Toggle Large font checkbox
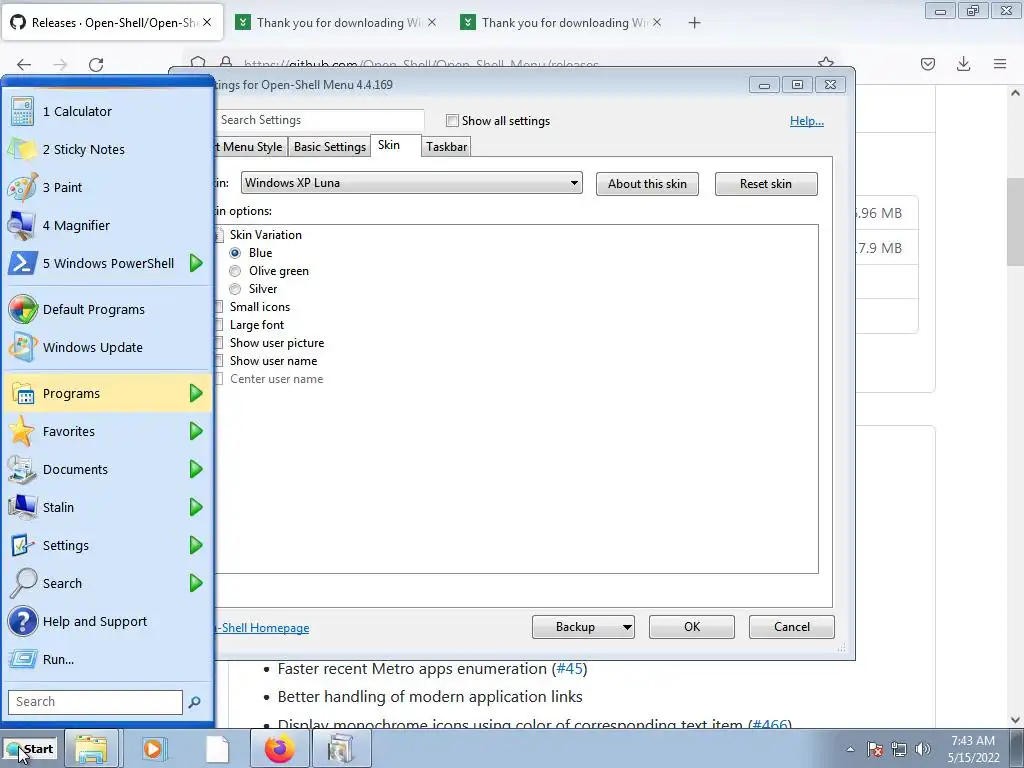This screenshot has height=768, width=1024. [x=219, y=325]
